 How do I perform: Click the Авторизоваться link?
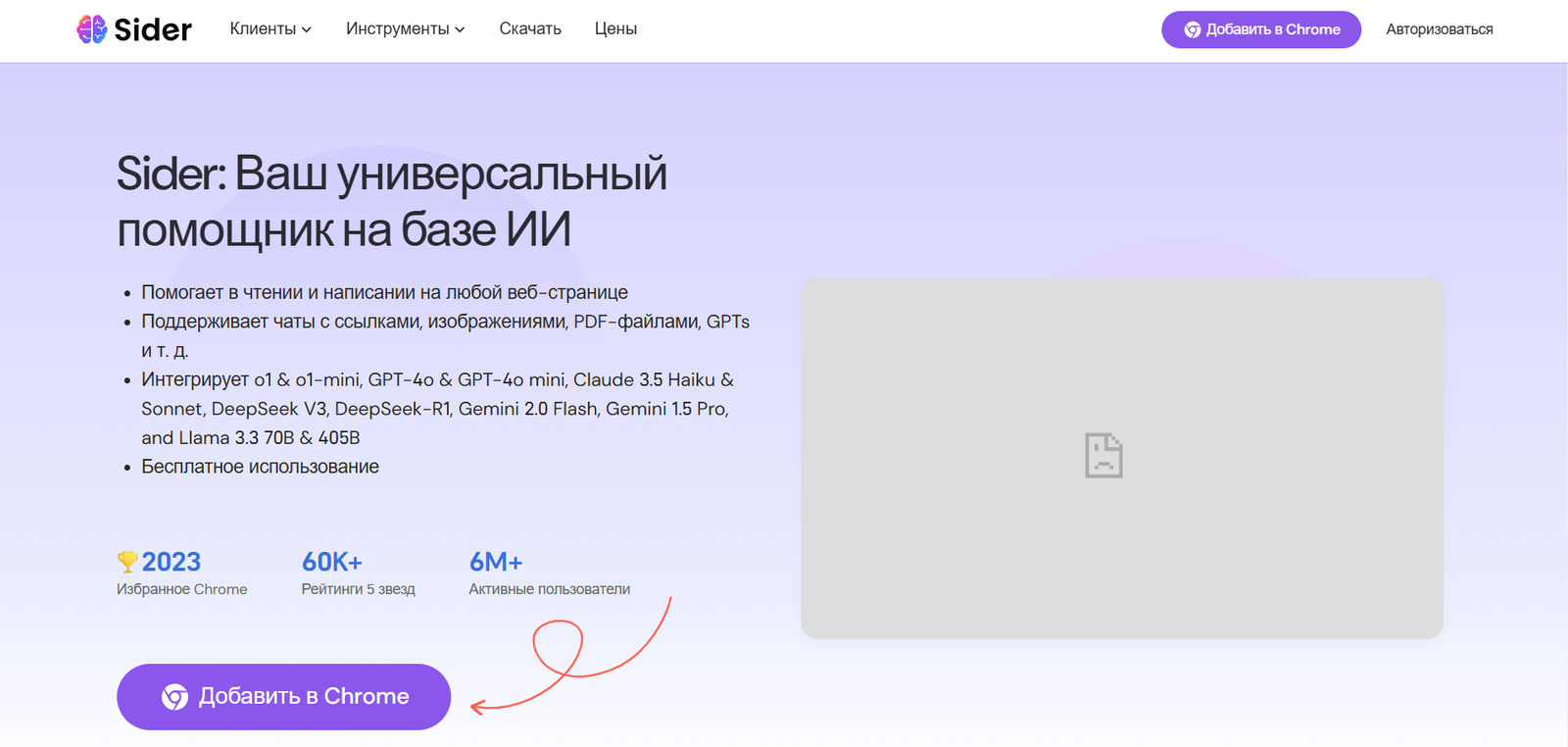click(1439, 29)
